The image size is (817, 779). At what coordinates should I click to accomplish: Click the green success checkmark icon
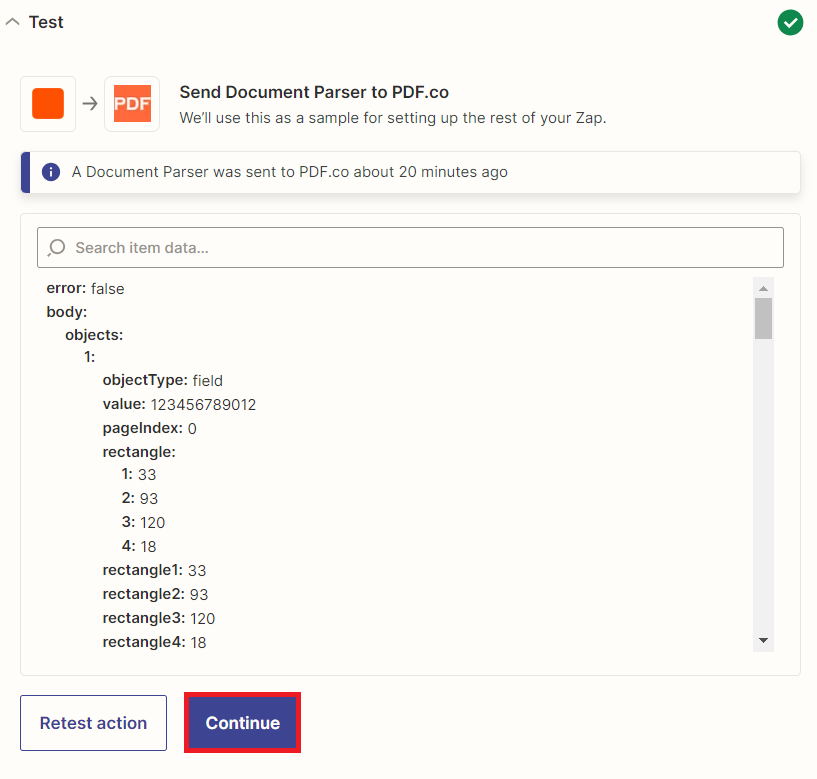790,22
